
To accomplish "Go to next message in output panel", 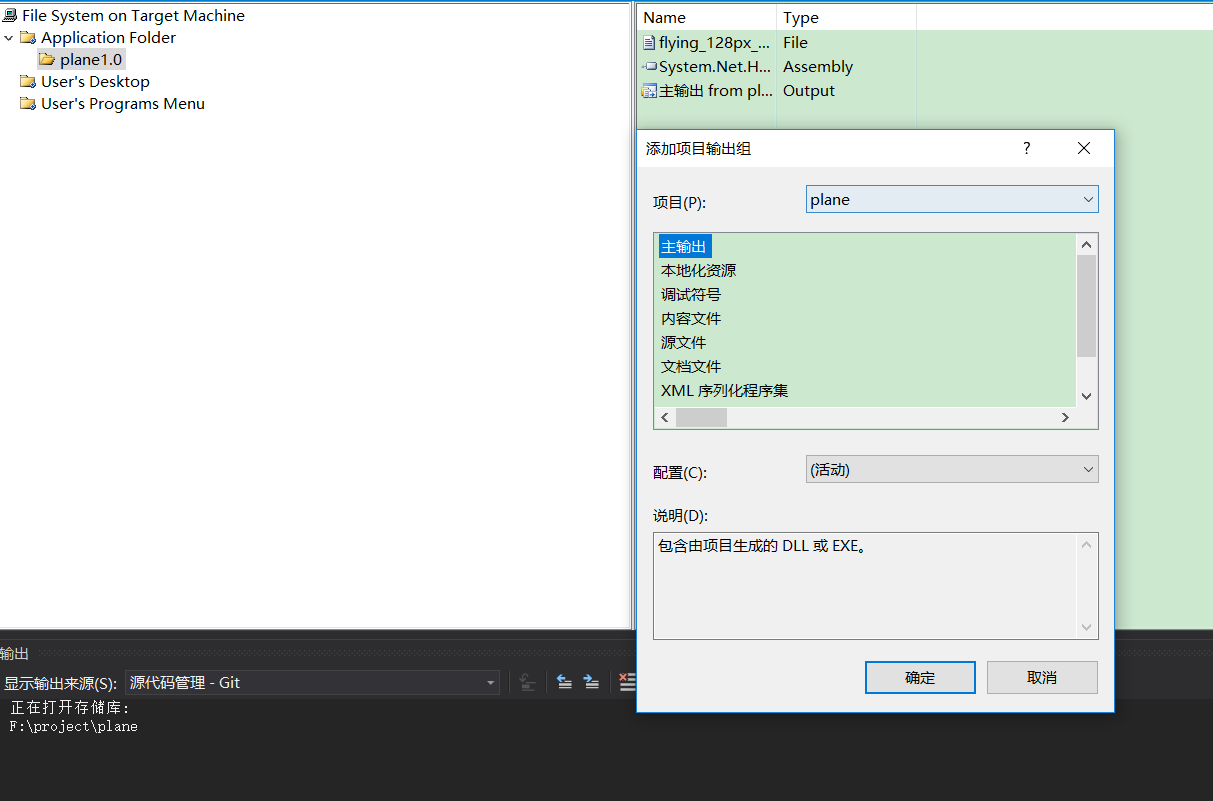I will pyautogui.click(x=591, y=682).
